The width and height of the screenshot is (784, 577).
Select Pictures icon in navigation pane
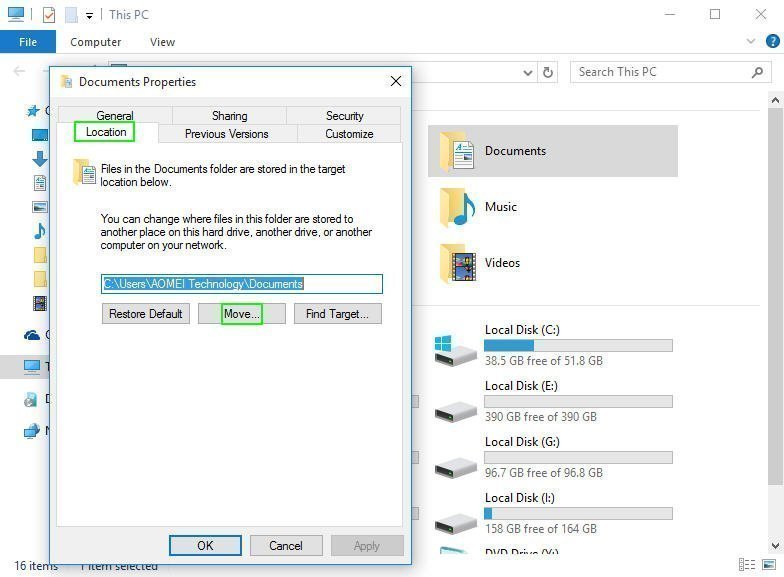[x=40, y=206]
